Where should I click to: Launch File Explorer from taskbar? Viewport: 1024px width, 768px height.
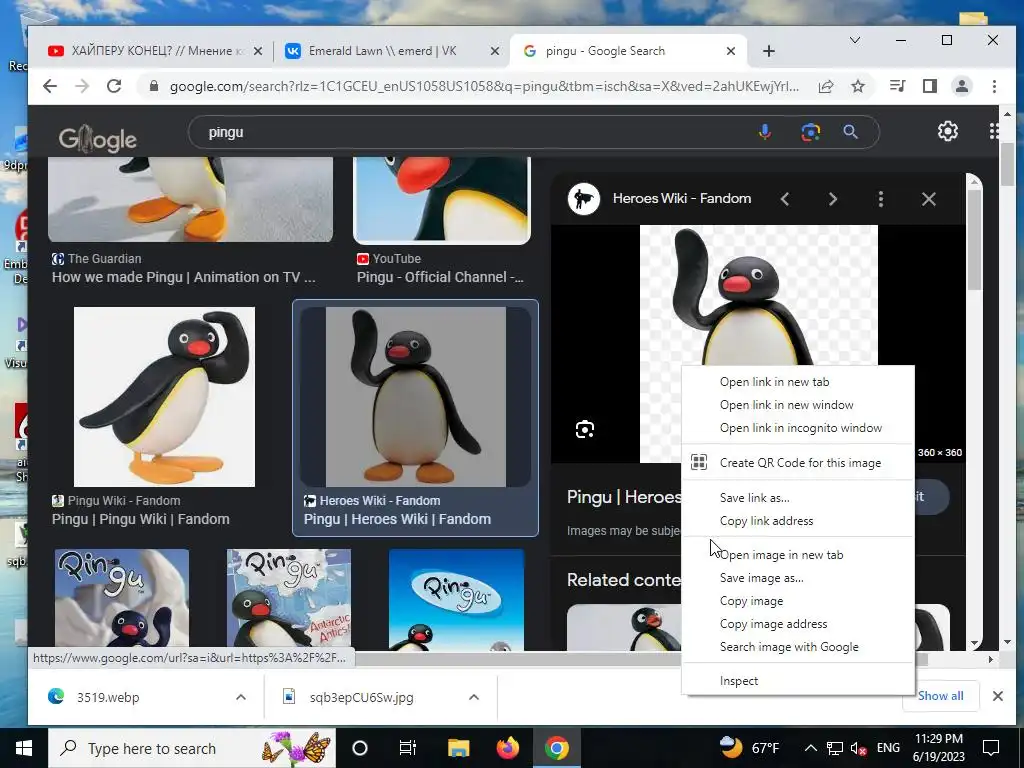[458, 748]
